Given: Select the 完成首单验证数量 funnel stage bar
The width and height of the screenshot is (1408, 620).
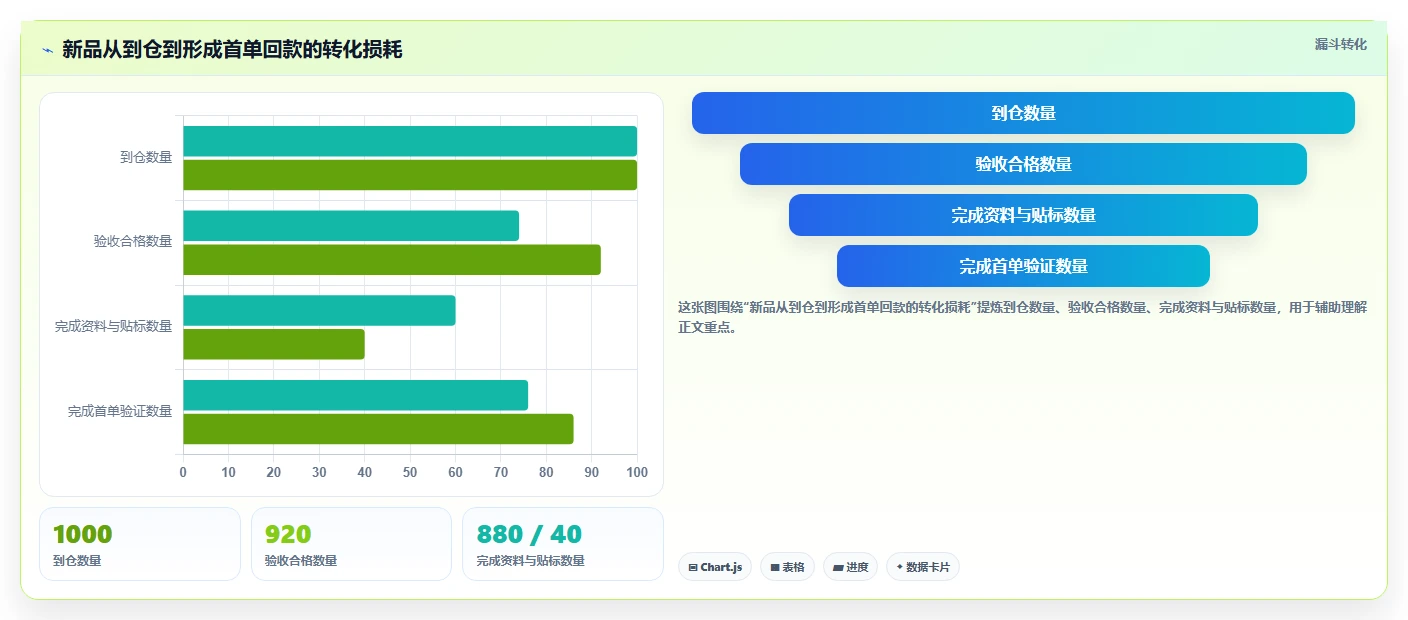Looking at the screenshot, I should pos(1023,266).
